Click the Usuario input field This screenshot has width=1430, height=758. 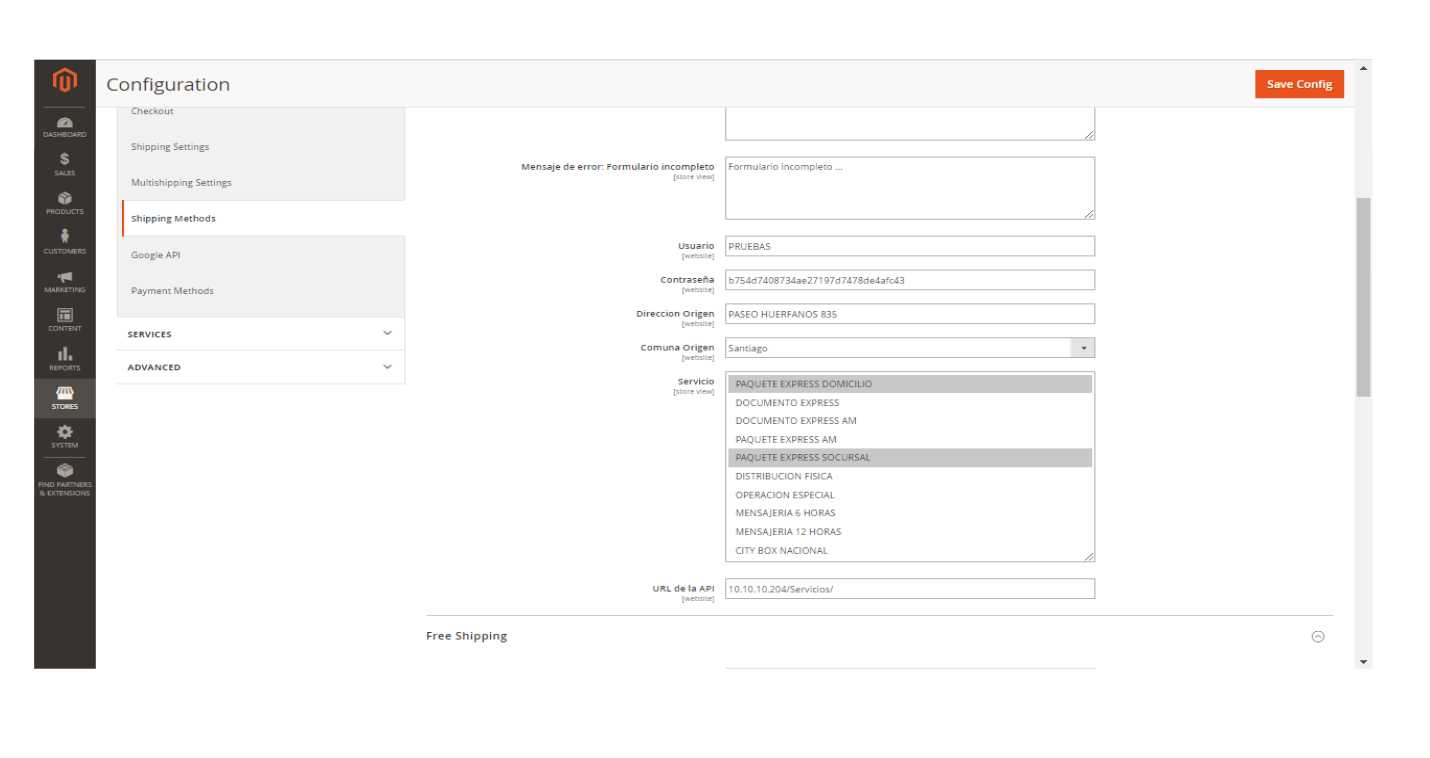pos(909,246)
